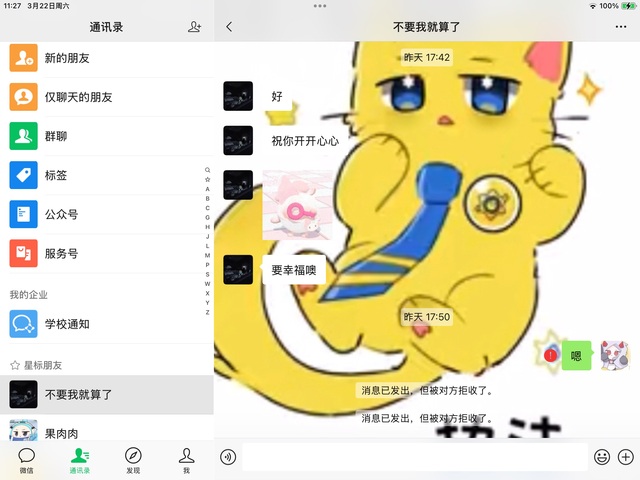Open the 学校通知 chat bubble icon

(24, 324)
